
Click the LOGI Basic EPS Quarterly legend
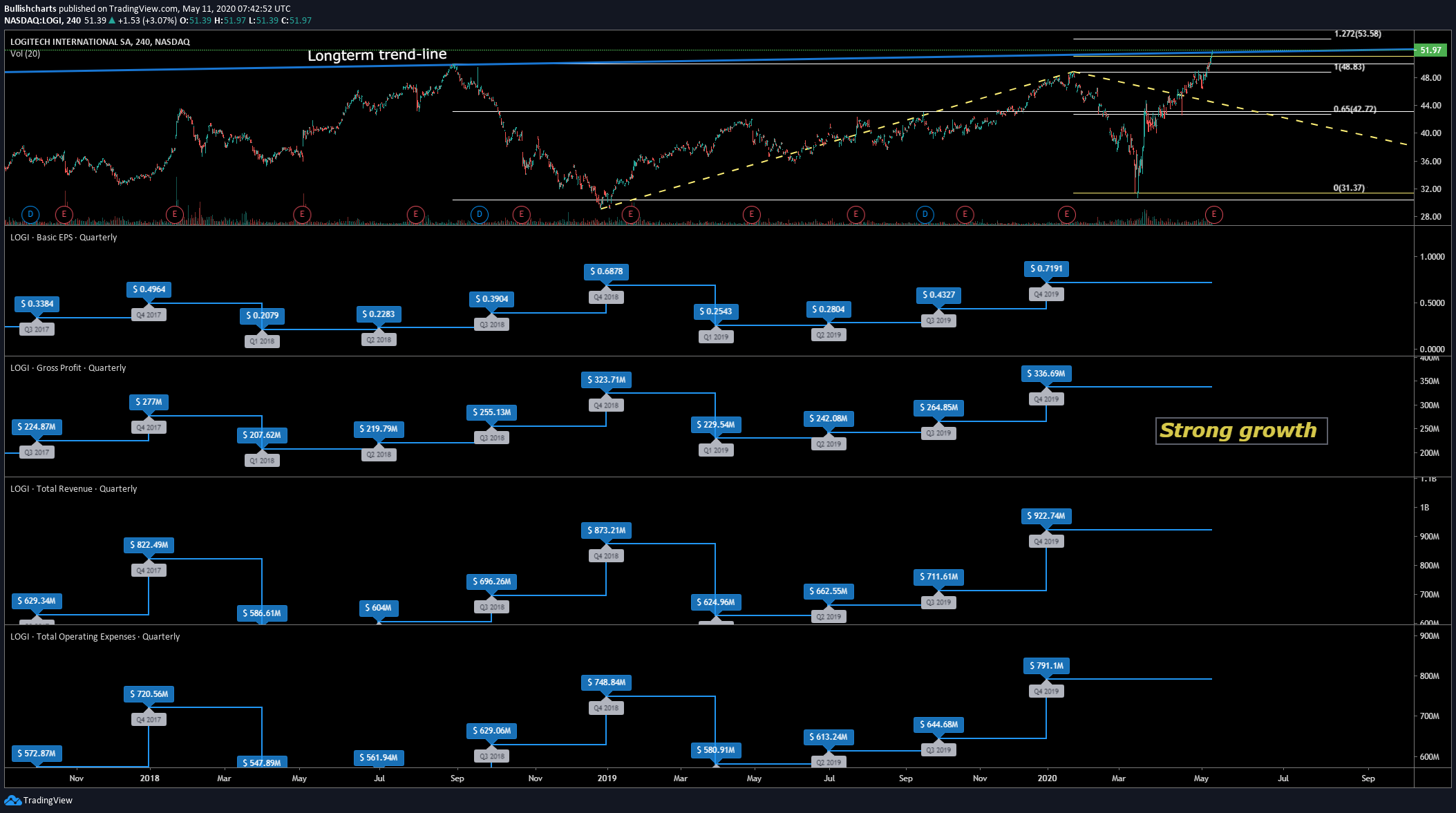[64, 238]
